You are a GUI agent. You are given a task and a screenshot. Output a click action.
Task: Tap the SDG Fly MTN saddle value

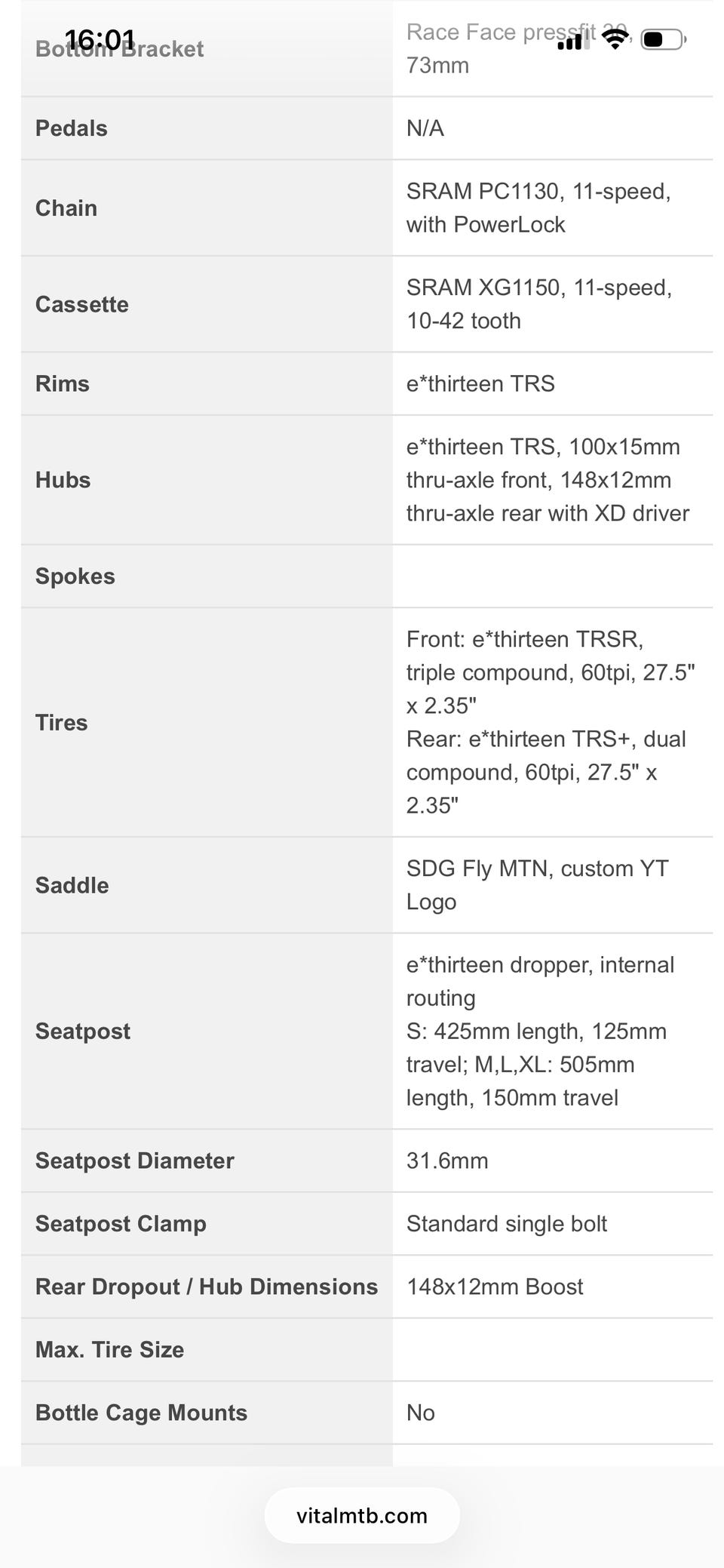538,885
